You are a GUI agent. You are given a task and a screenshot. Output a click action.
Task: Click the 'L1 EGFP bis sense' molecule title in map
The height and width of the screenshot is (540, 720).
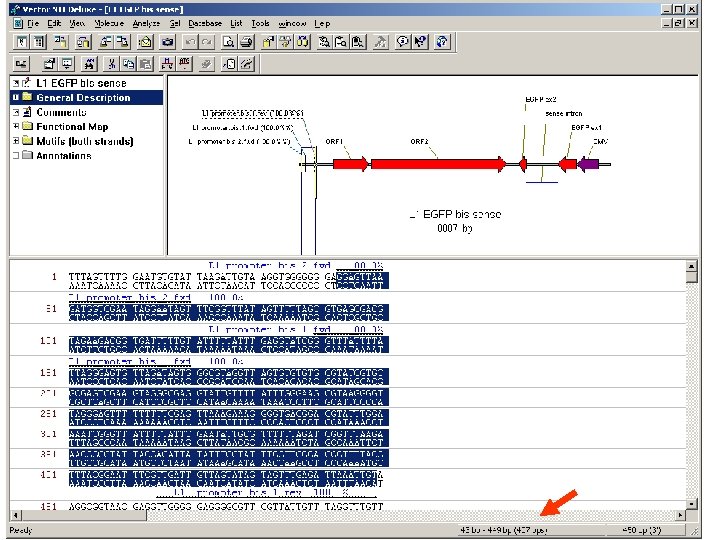(455, 214)
